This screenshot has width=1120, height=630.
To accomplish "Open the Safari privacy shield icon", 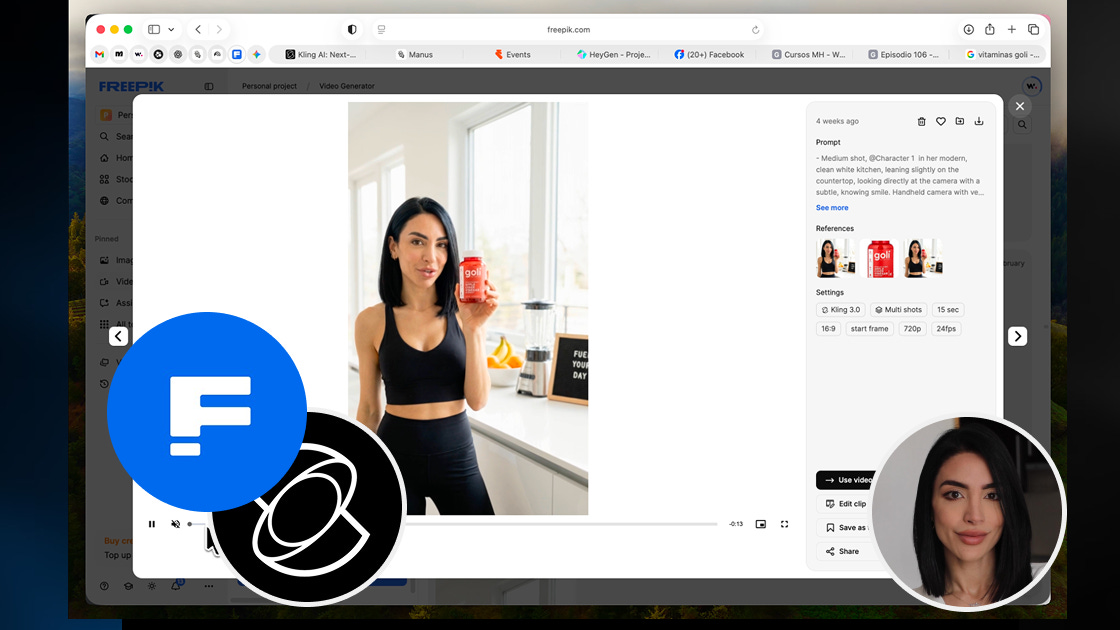I will click(x=352, y=29).
